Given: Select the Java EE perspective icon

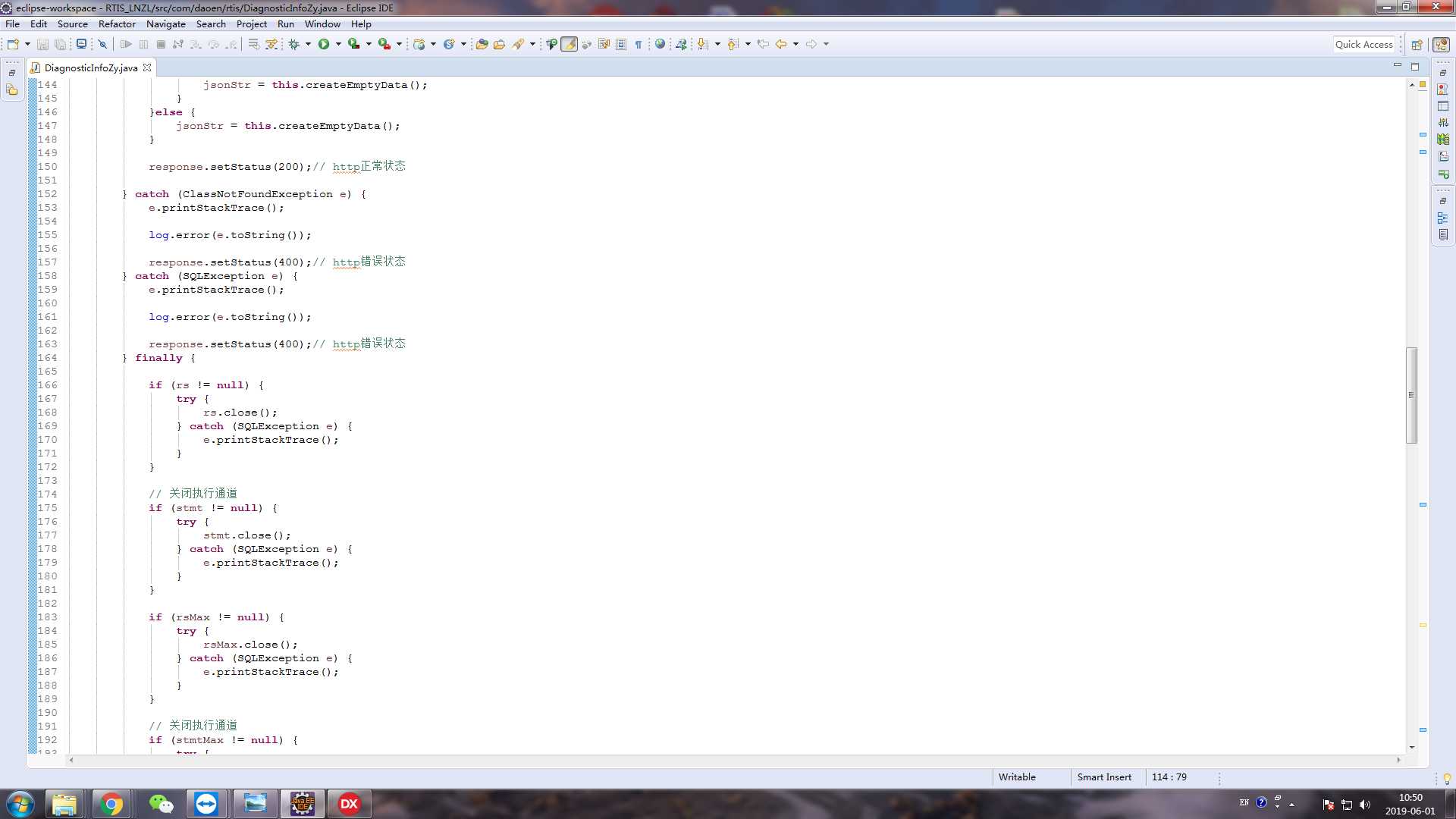Looking at the screenshot, I should (x=1442, y=45).
